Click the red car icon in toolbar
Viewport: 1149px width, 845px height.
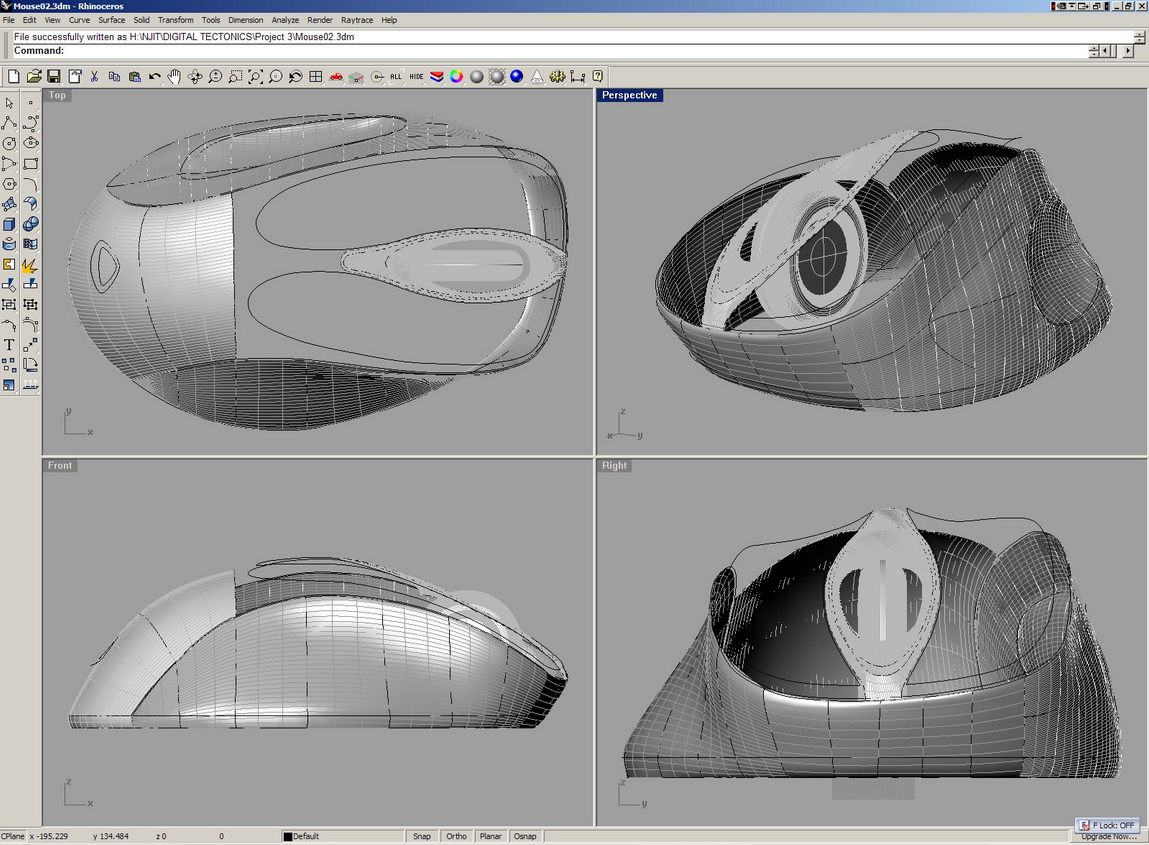[x=336, y=76]
